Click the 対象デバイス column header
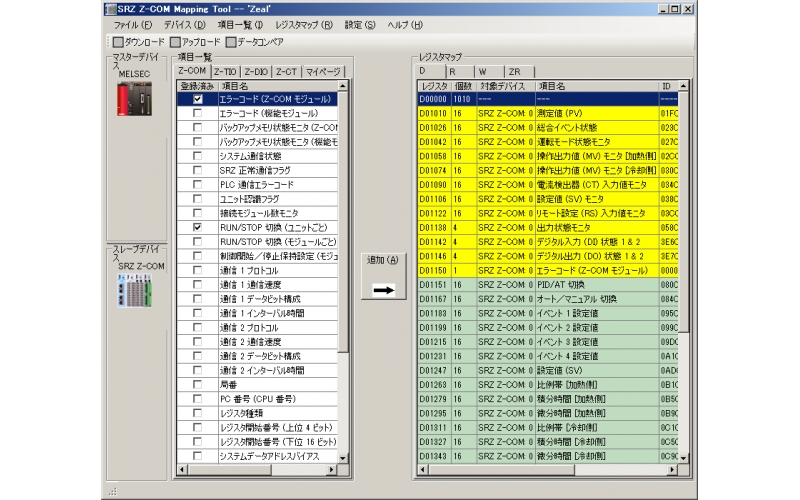The image size is (800, 500). (x=505, y=86)
